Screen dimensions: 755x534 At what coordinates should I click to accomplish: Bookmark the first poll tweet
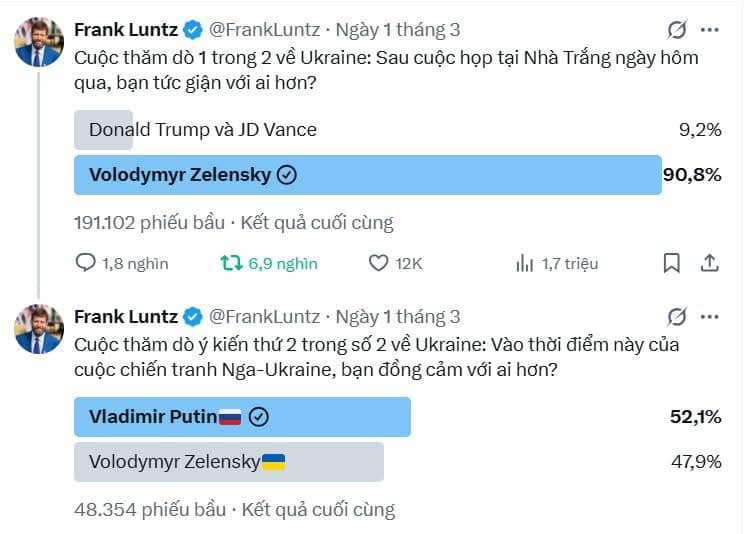(672, 263)
